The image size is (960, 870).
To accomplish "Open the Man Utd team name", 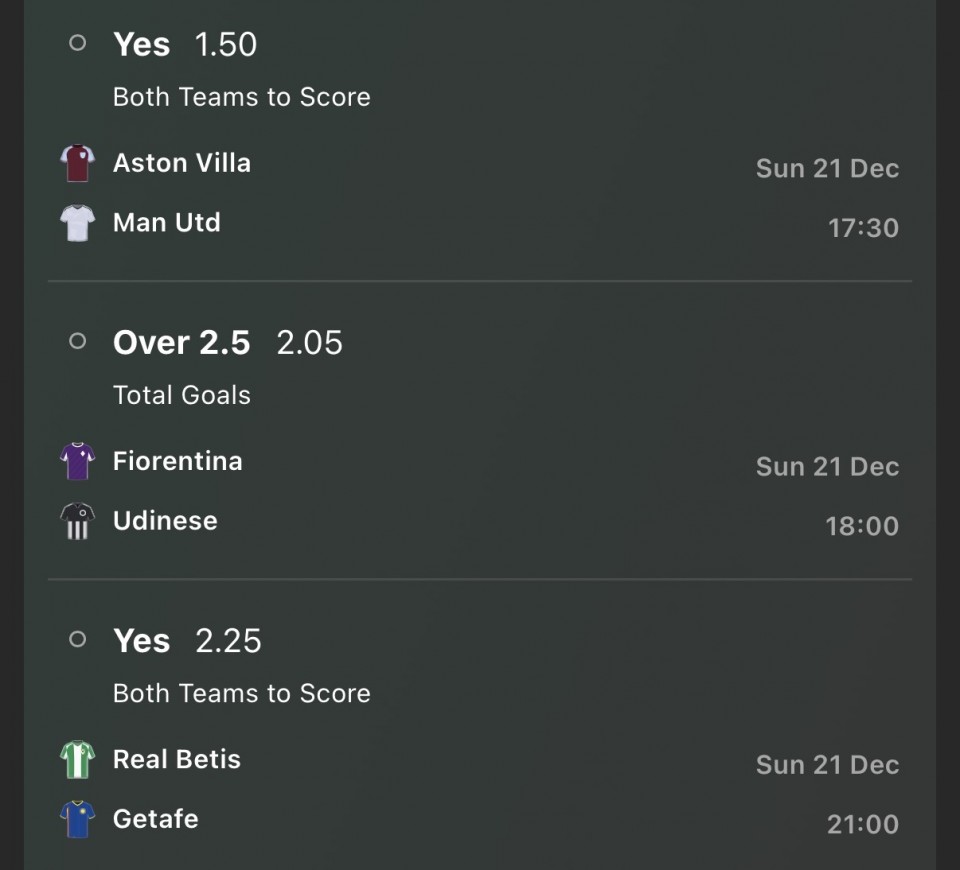I will pos(167,222).
